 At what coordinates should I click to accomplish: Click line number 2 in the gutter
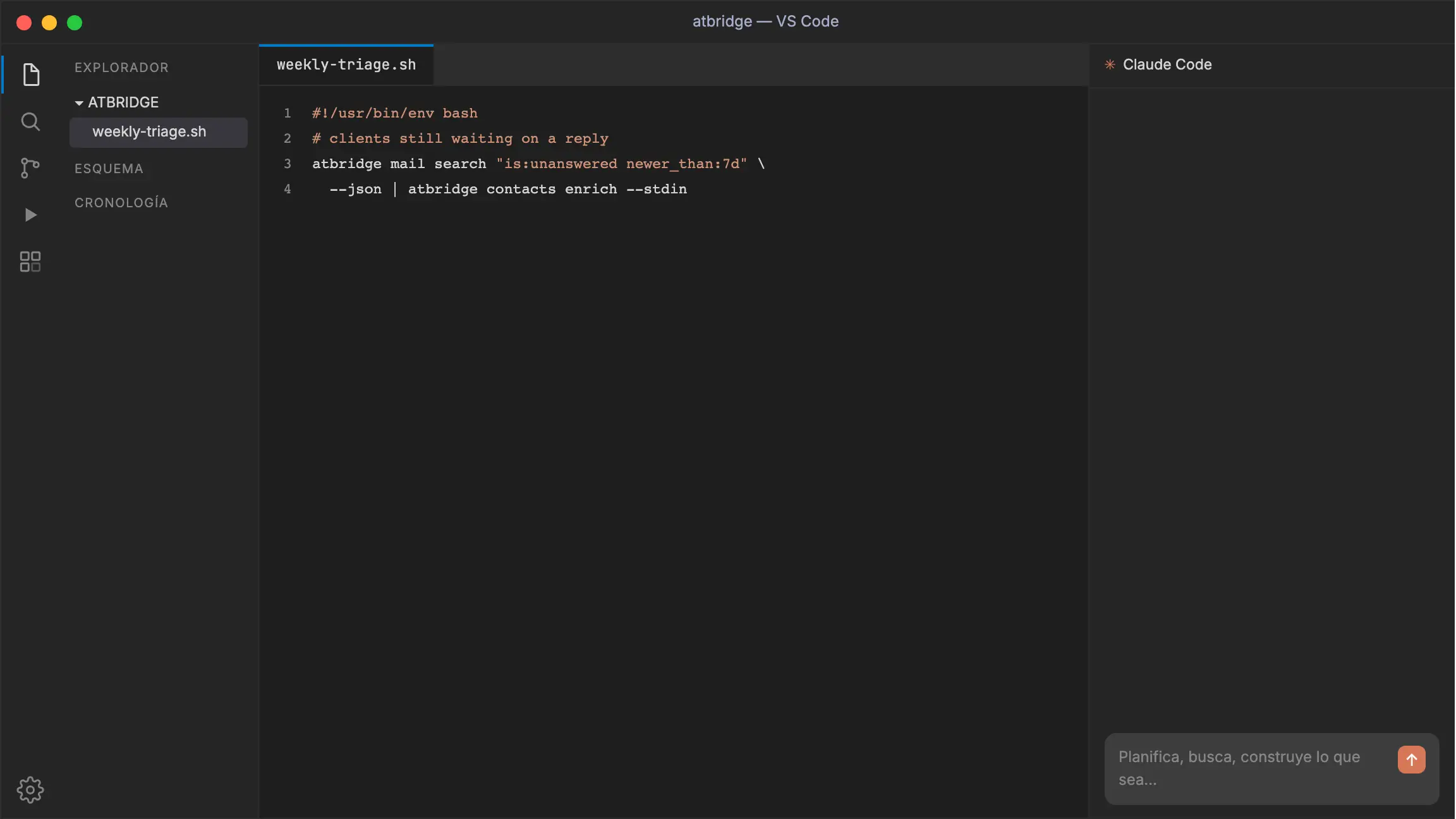tap(288, 138)
